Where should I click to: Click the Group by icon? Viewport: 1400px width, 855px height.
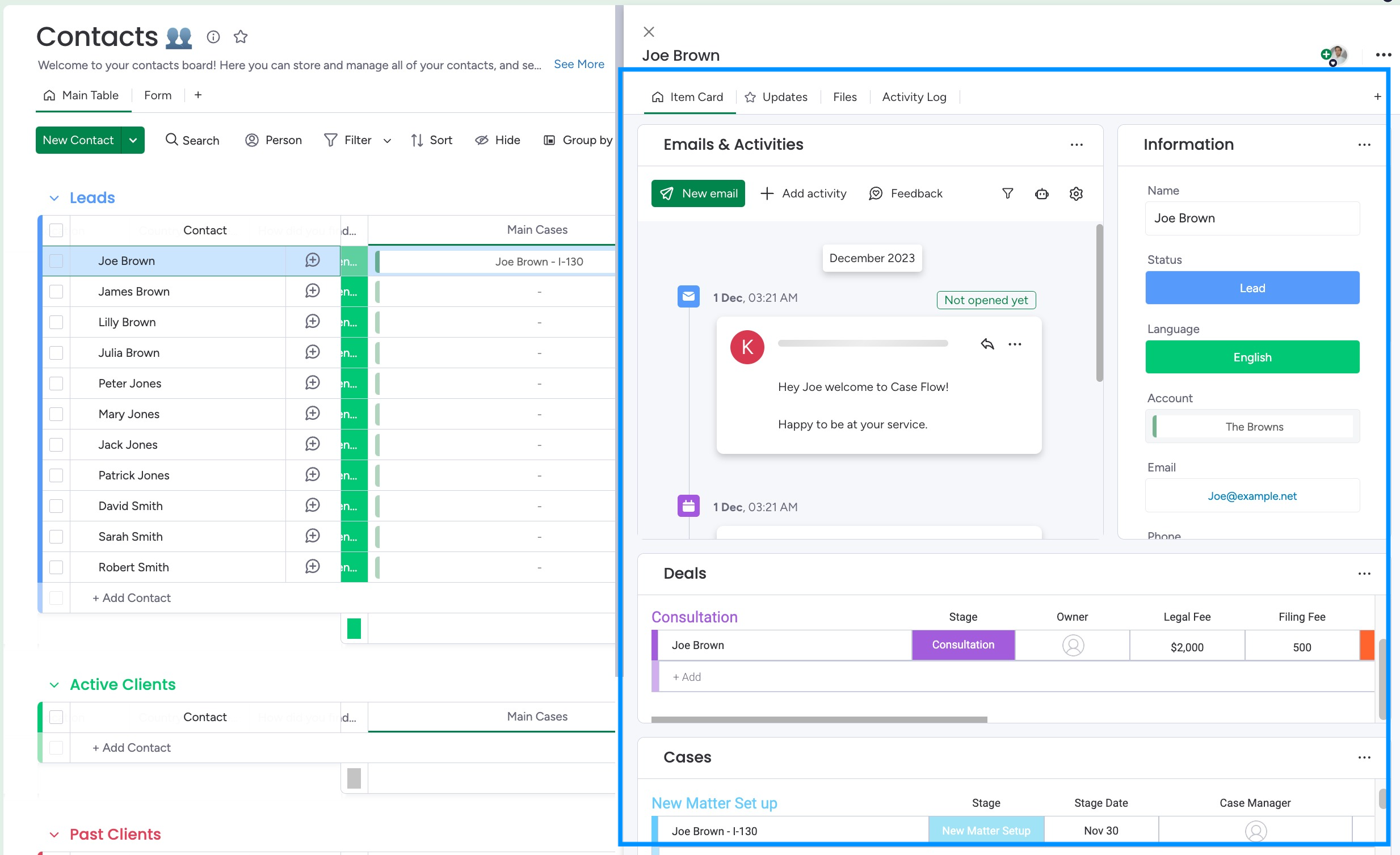549,140
